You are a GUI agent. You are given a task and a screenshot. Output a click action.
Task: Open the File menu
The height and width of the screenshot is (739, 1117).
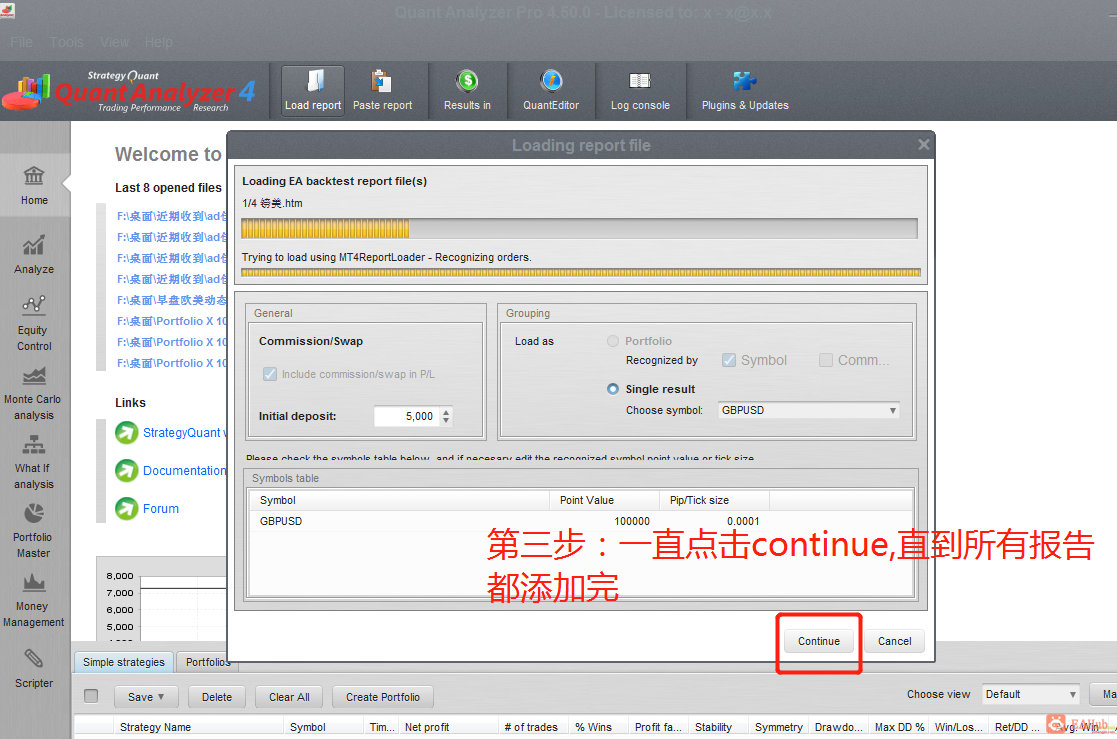[x=21, y=42]
